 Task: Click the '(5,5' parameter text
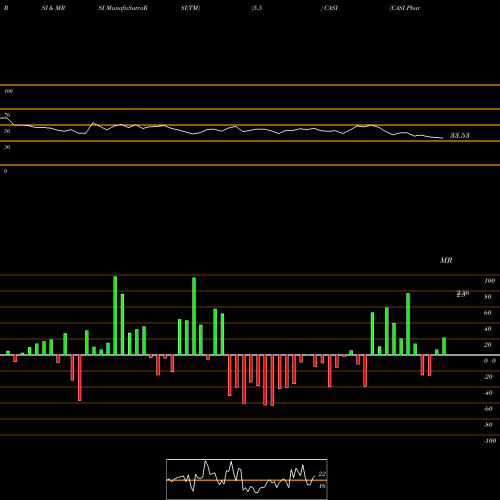257,8
